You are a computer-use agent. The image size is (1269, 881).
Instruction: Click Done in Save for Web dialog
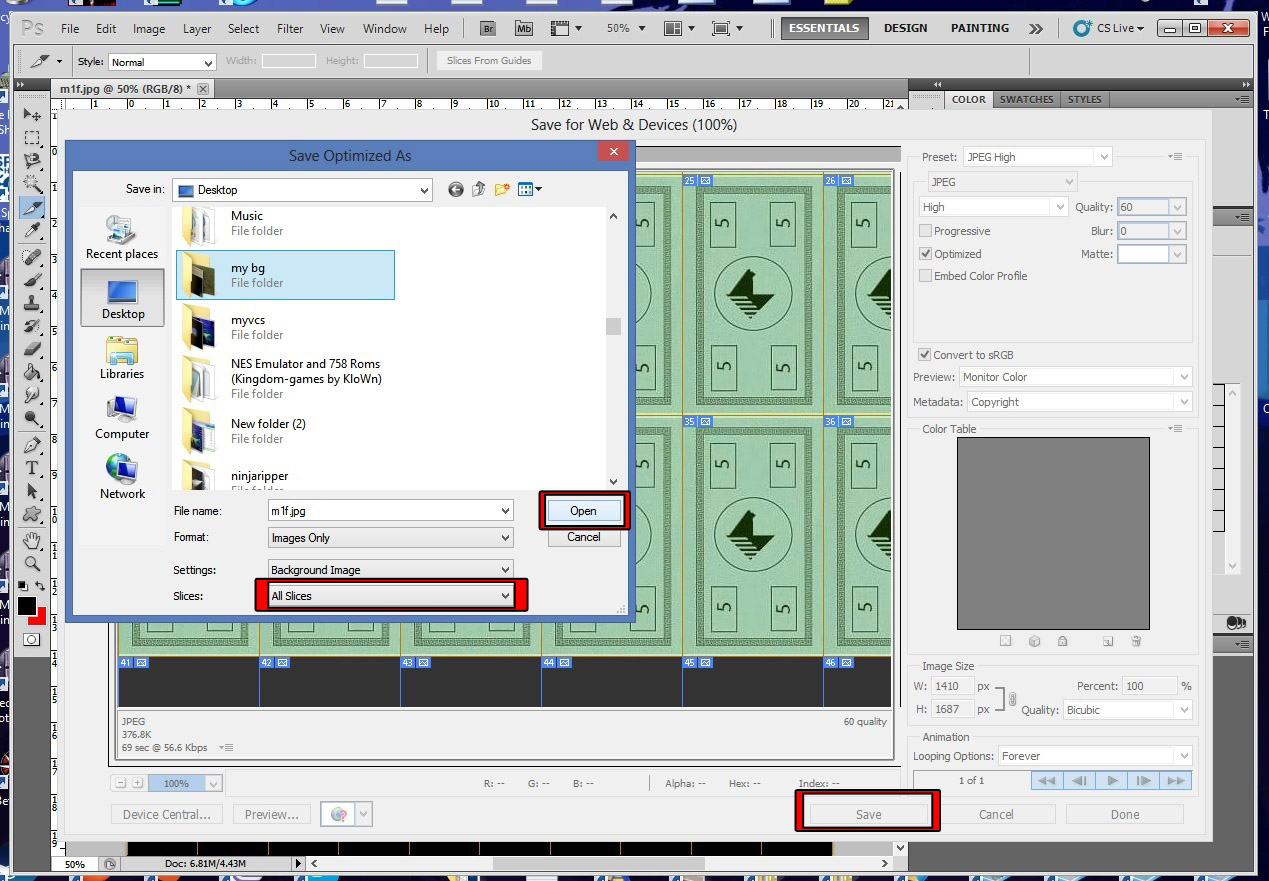click(x=1125, y=814)
